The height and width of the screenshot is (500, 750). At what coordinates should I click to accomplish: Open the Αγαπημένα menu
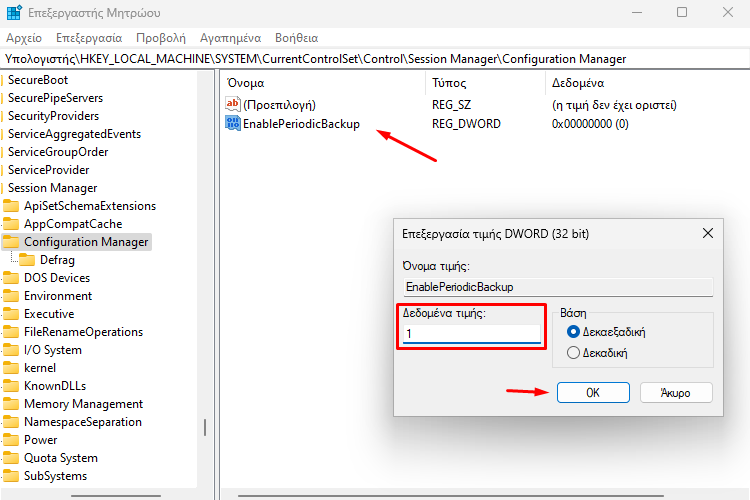point(231,38)
